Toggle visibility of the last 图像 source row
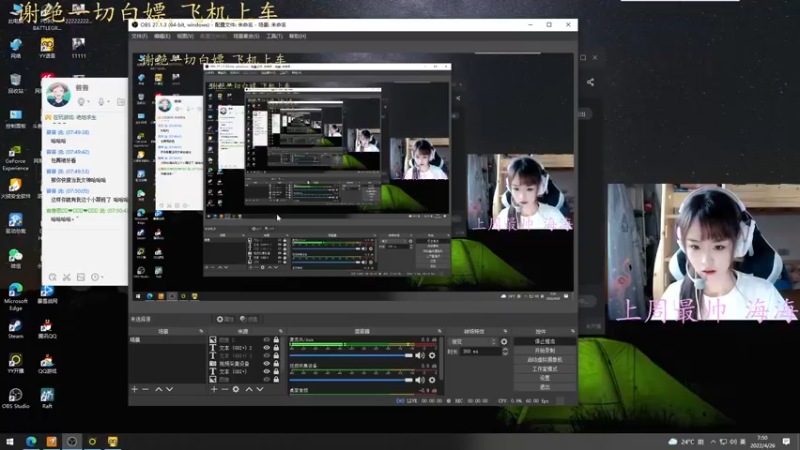800x450 pixels. tap(266, 380)
